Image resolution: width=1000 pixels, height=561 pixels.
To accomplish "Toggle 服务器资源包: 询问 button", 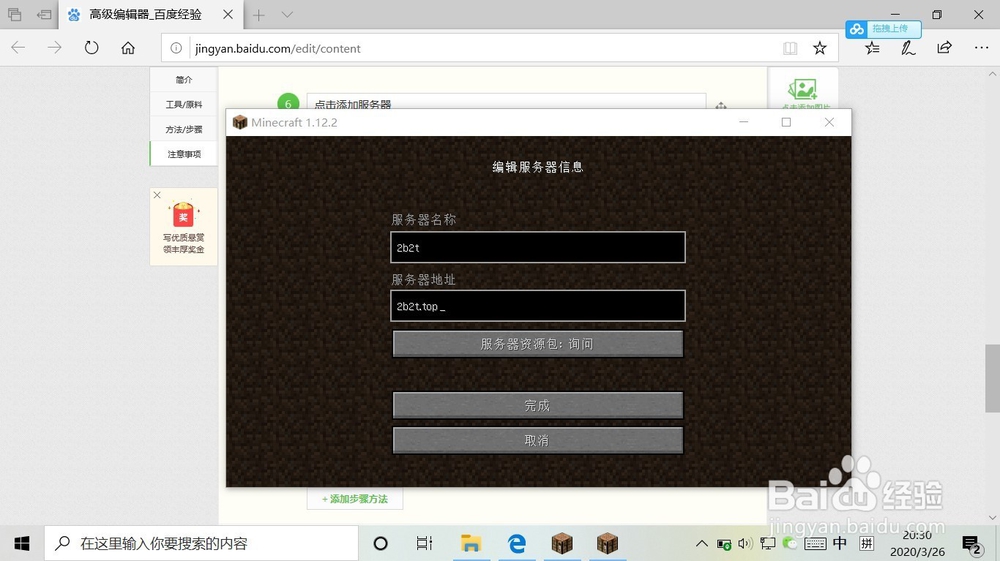I will click(x=538, y=344).
